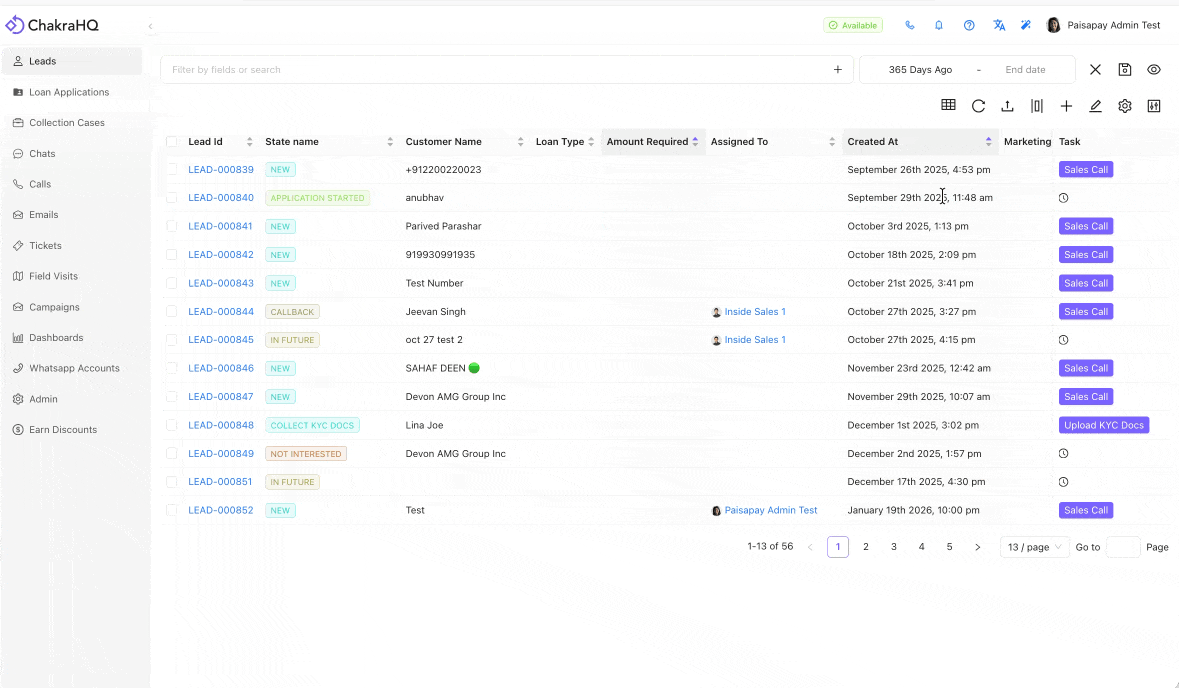
Task: Open the LEAD-000844 link
Action: 221,311
